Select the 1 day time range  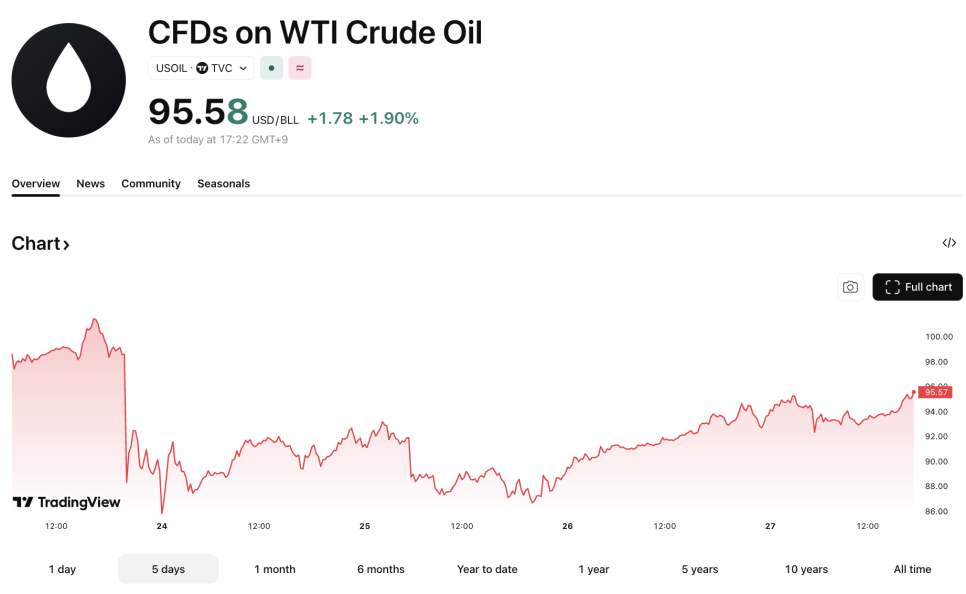62,569
